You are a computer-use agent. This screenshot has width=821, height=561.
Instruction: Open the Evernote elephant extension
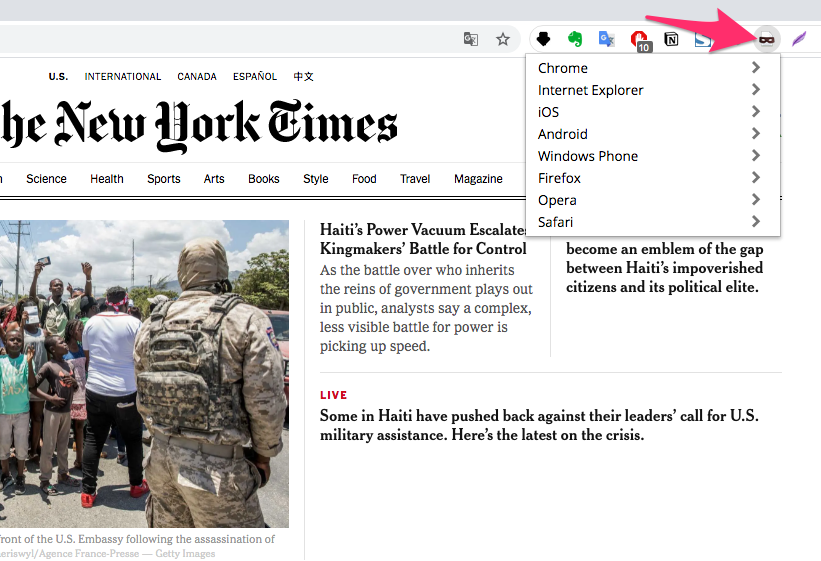(x=575, y=39)
